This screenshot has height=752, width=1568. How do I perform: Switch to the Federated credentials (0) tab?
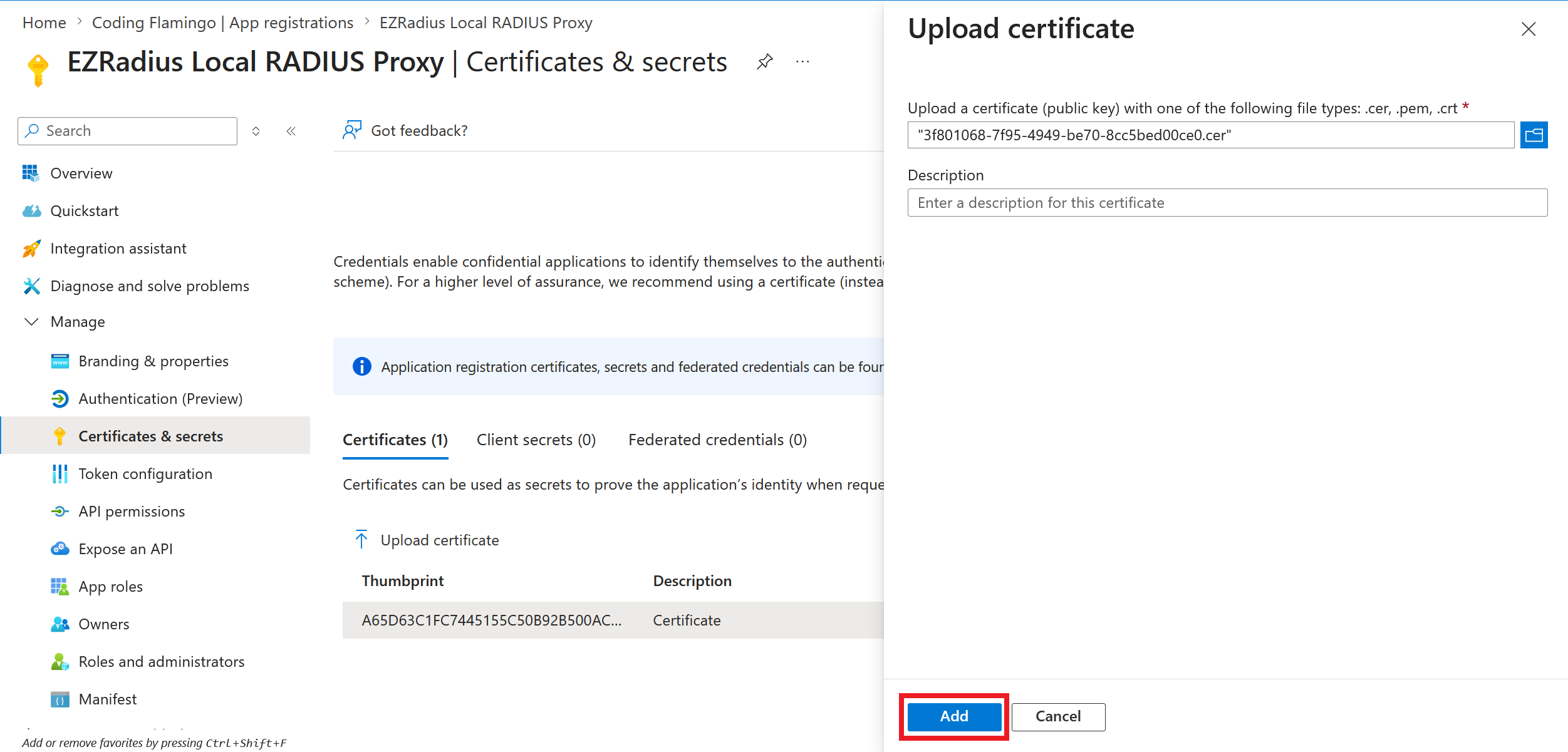tap(717, 440)
